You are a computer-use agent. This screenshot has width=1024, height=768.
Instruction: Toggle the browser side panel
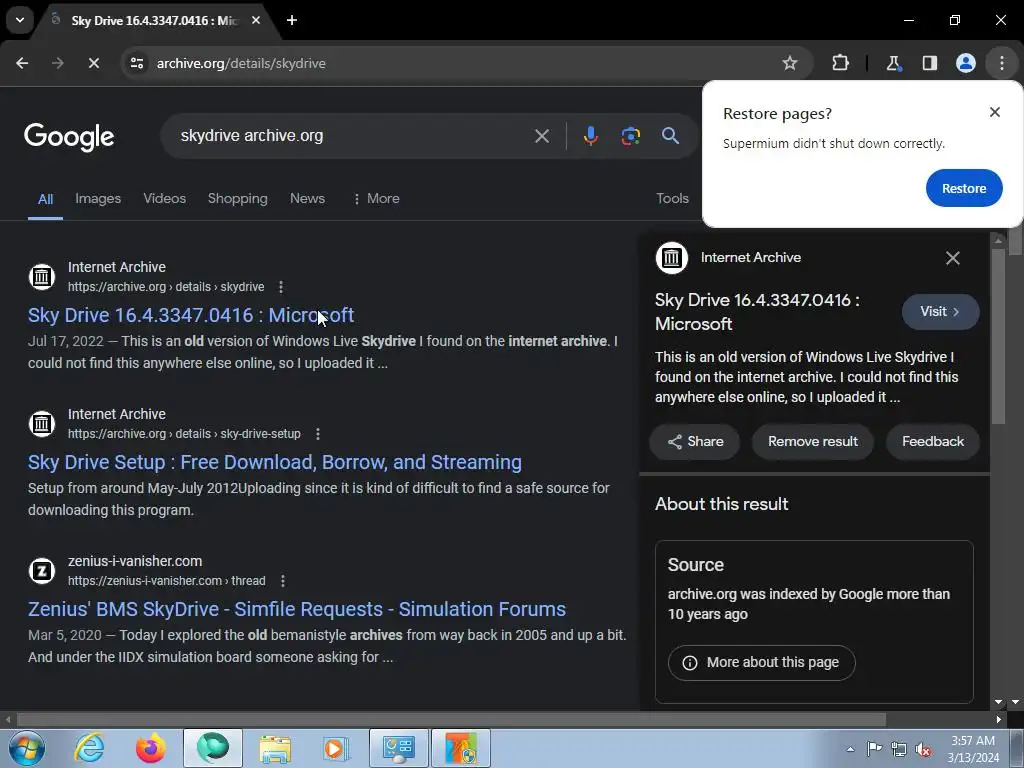[930, 63]
